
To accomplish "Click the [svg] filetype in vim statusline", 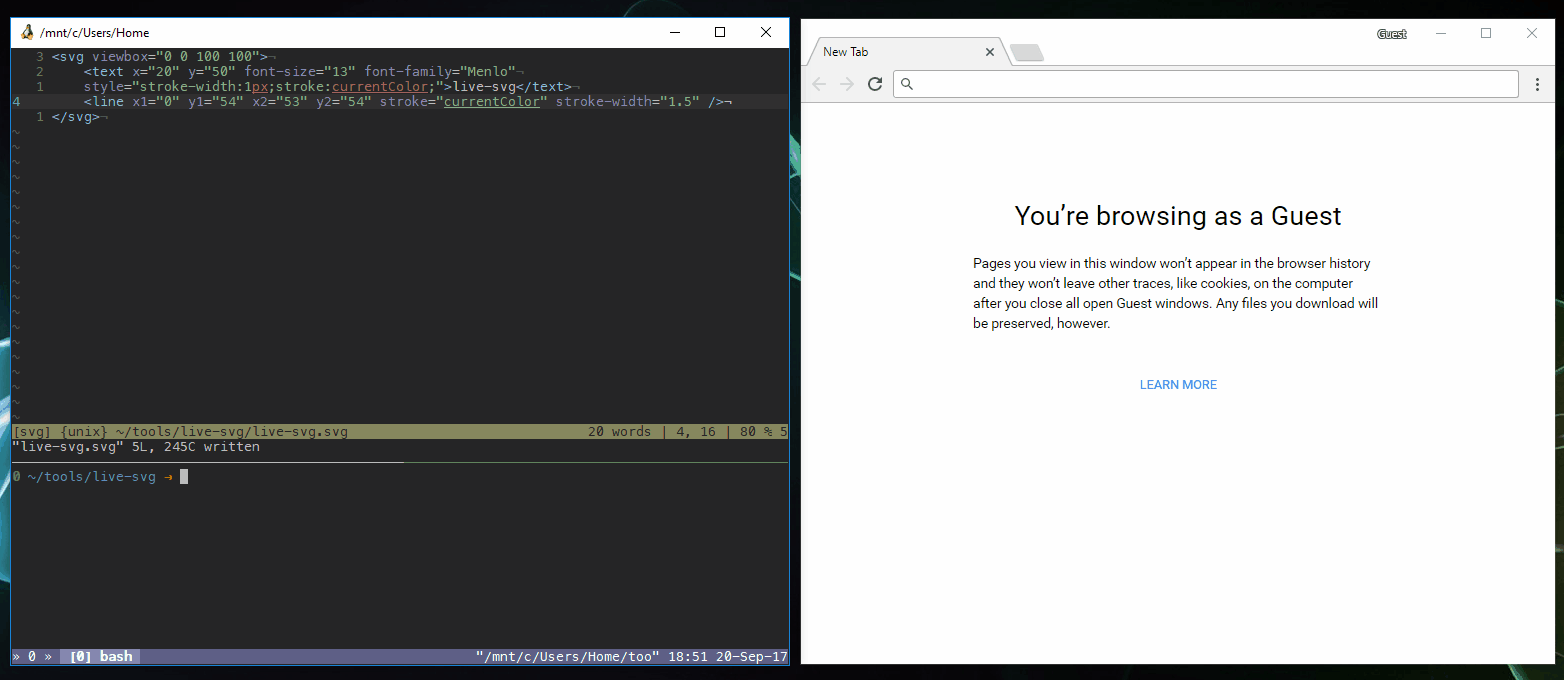I will [32, 432].
